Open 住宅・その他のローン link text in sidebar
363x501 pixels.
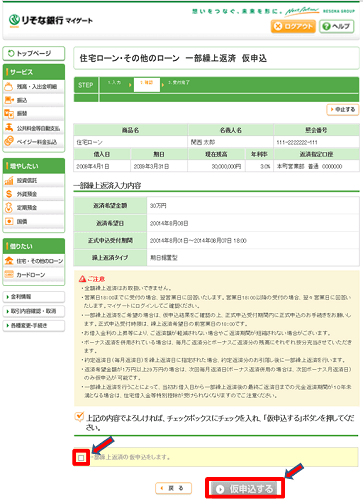(x=40, y=261)
